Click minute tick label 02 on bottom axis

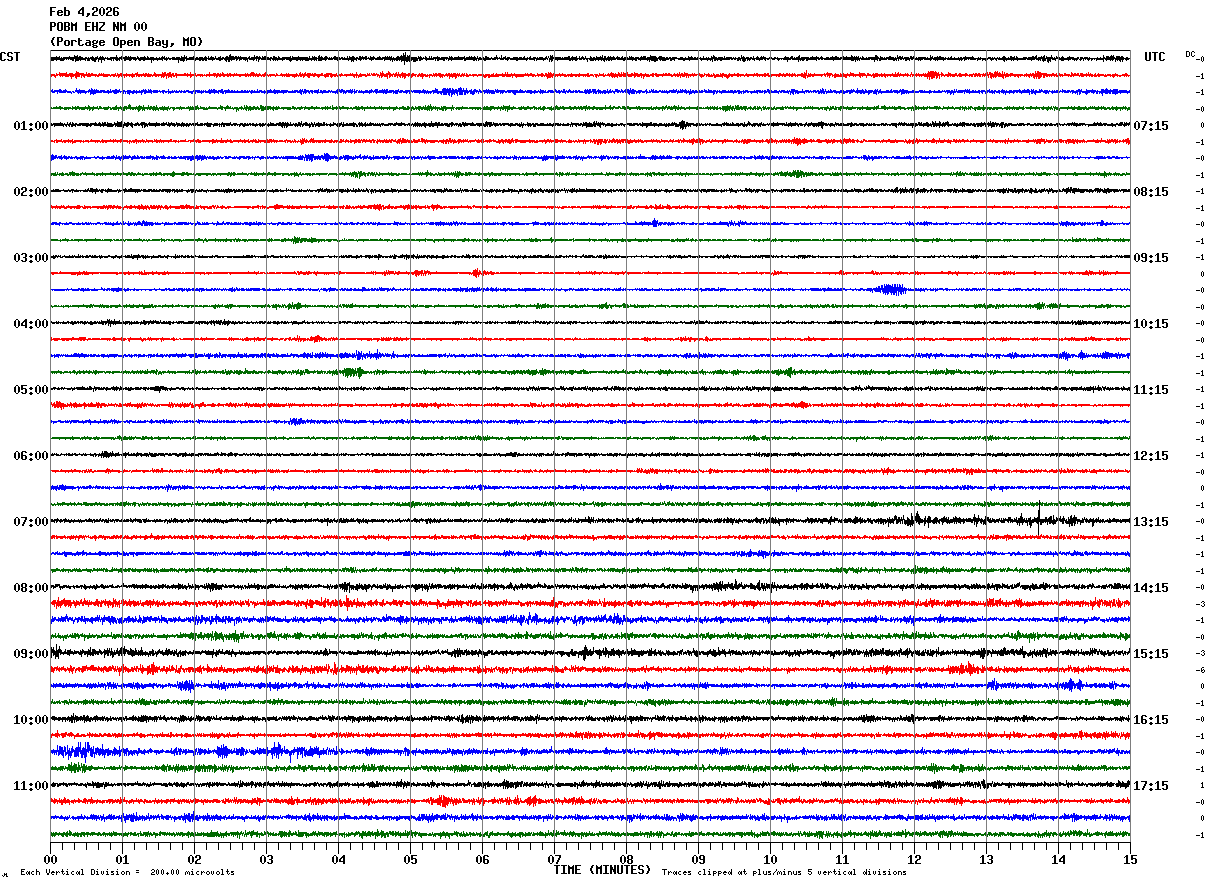click(x=194, y=859)
